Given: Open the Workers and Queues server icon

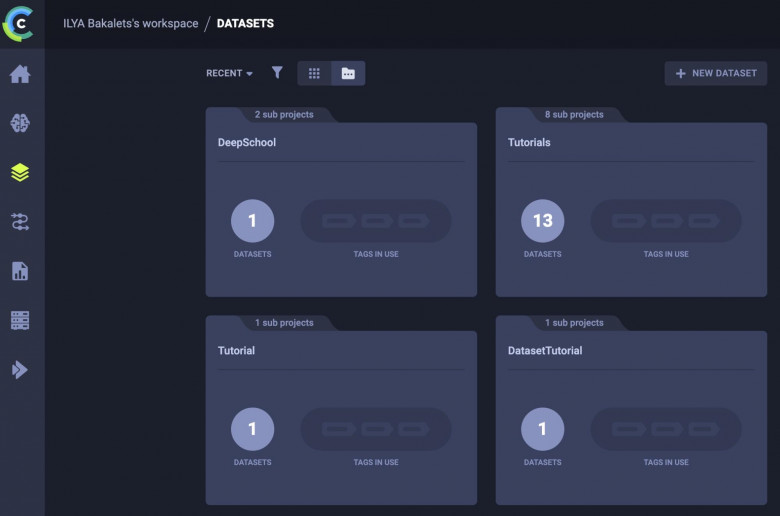Looking at the screenshot, I should point(20,320).
